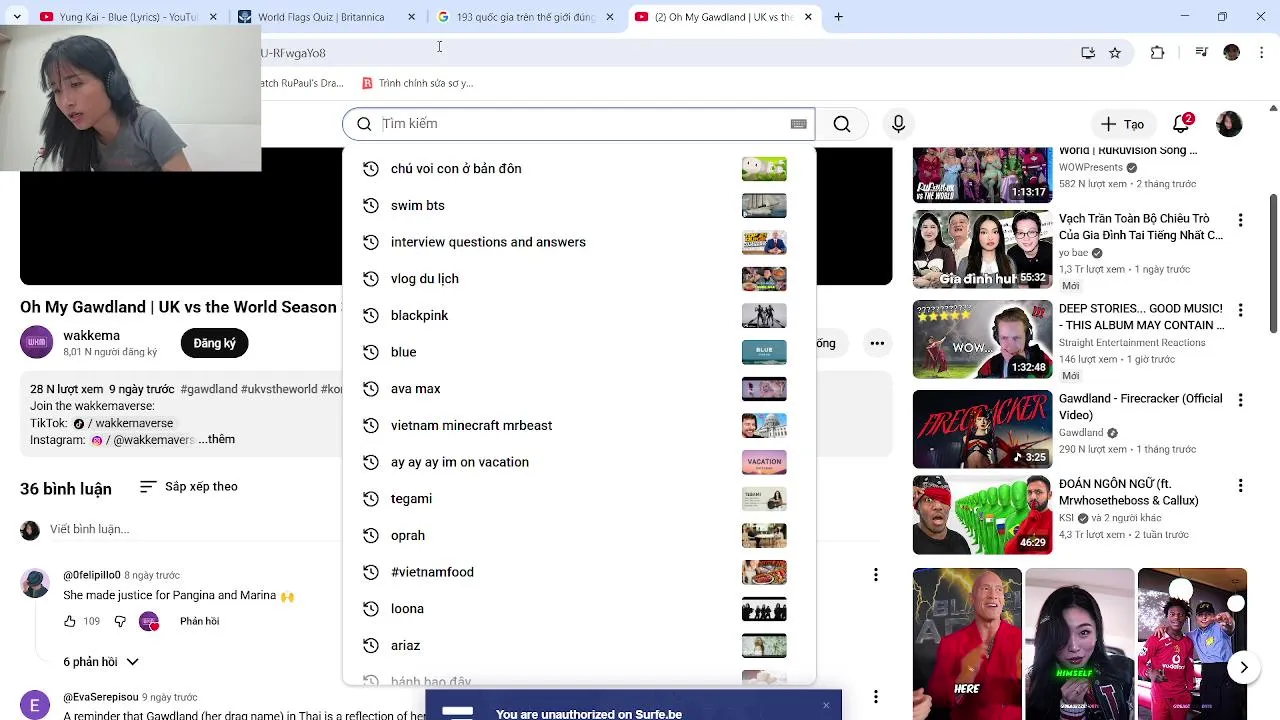The height and width of the screenshot is (720, 1280).
Task: Open wakkema channel name link
Action: (91, 335)
